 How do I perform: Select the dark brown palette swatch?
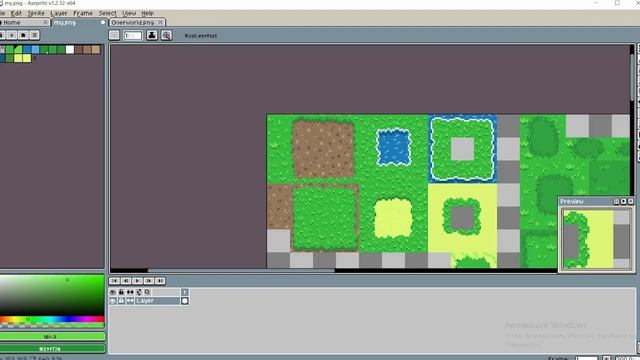coord(78,50)
